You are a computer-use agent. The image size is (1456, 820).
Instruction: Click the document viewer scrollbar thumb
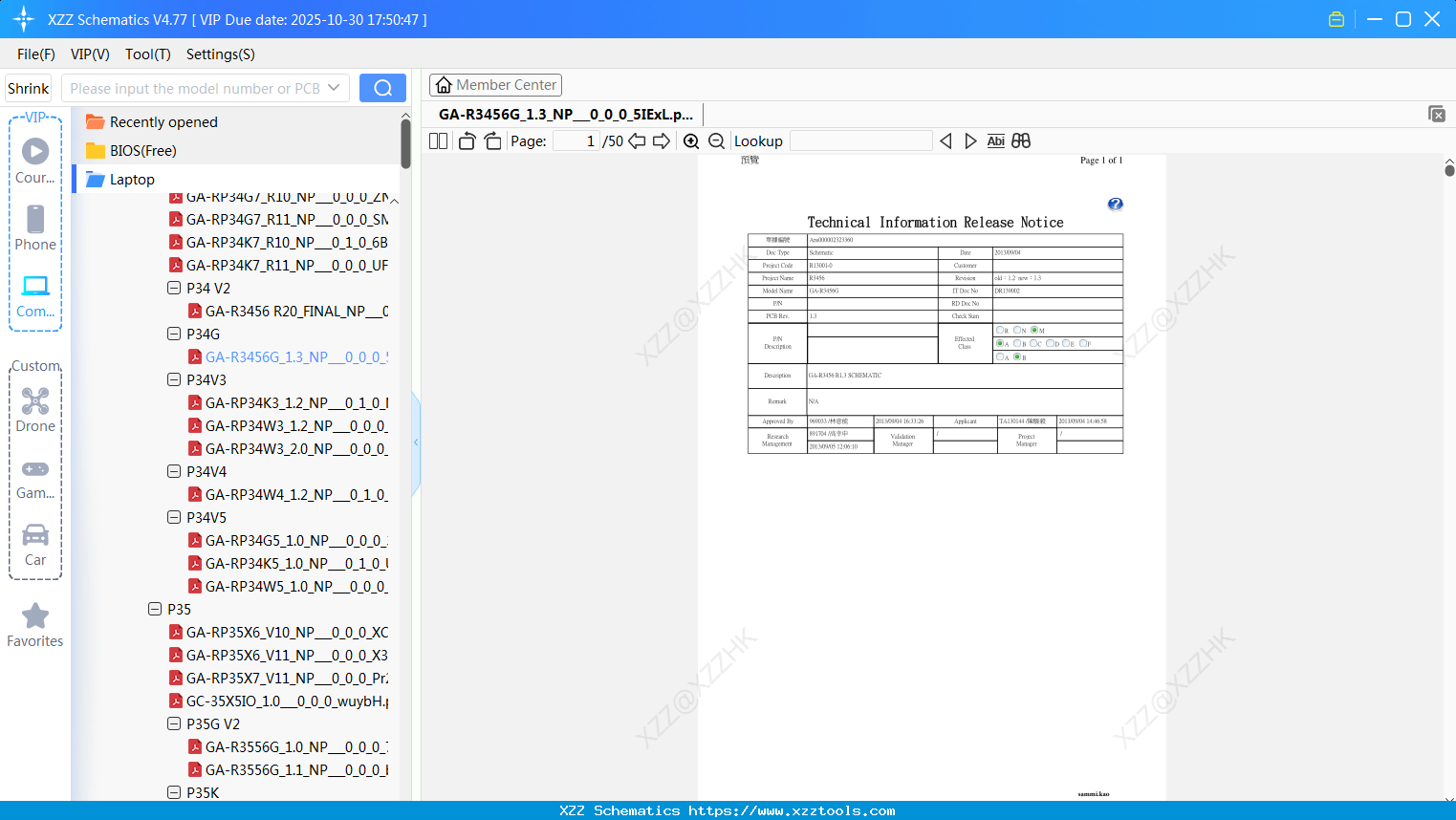click(x=1449, y=170)
